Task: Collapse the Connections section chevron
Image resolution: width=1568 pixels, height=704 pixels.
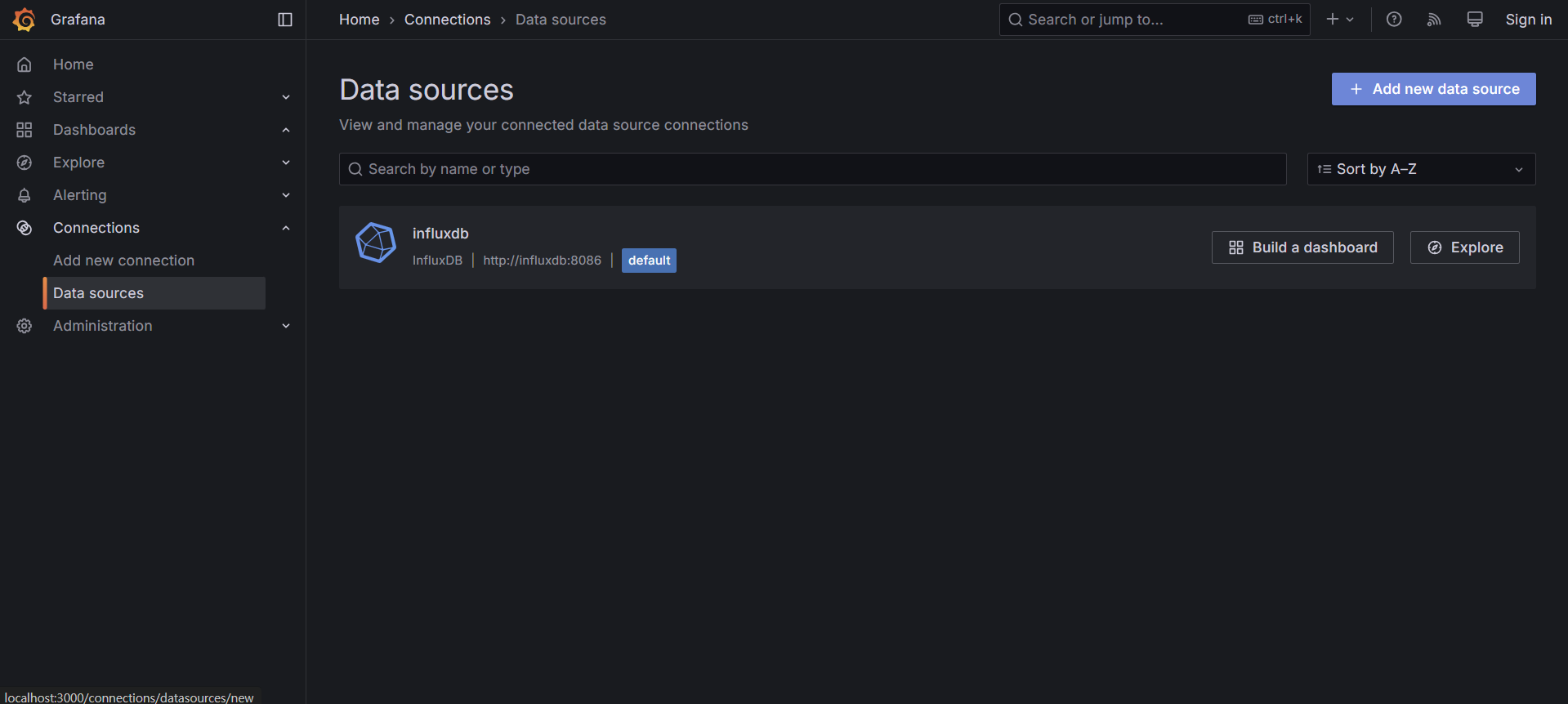Action: (x=286, y=228)
